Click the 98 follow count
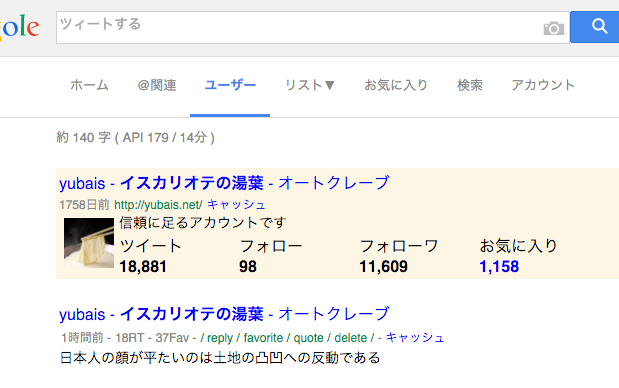 click(x=248, y=266)
